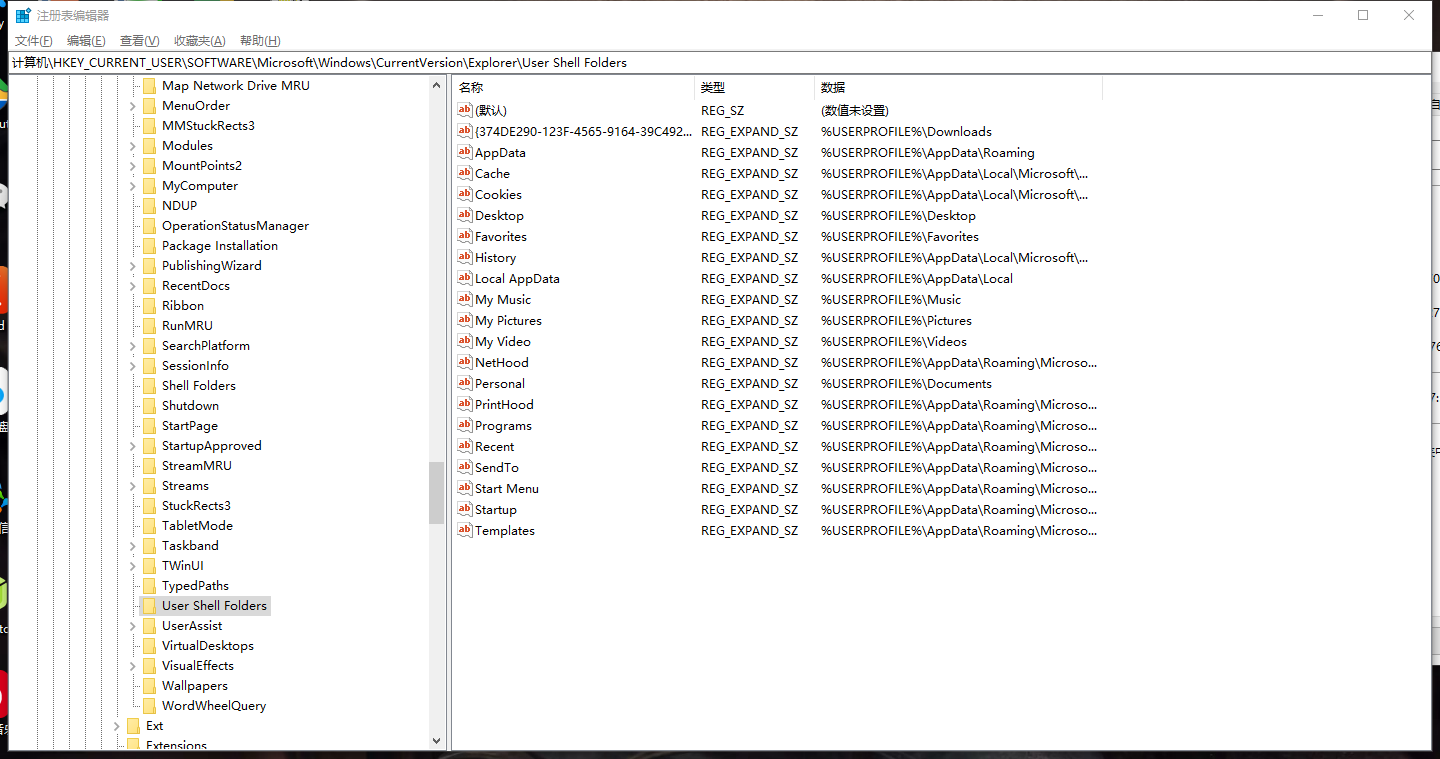Open the 编辑(E) menu
The image size is (1440, 759).
coord(86,41)
